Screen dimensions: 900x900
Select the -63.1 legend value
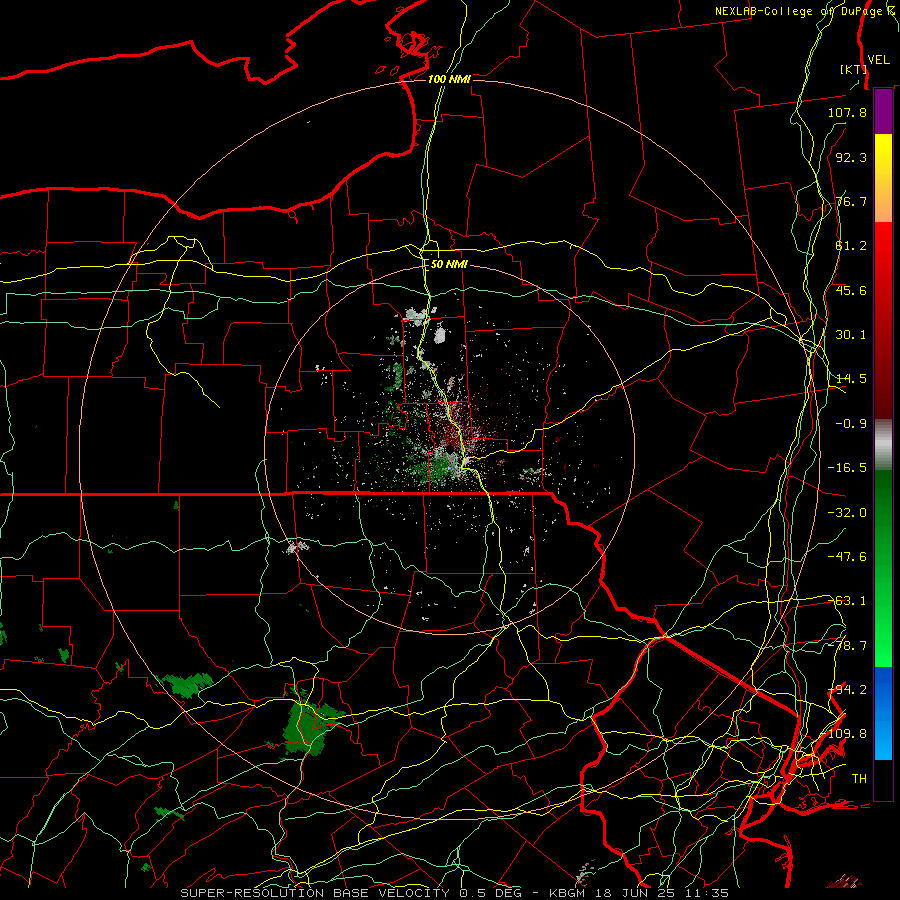(847, 601)
